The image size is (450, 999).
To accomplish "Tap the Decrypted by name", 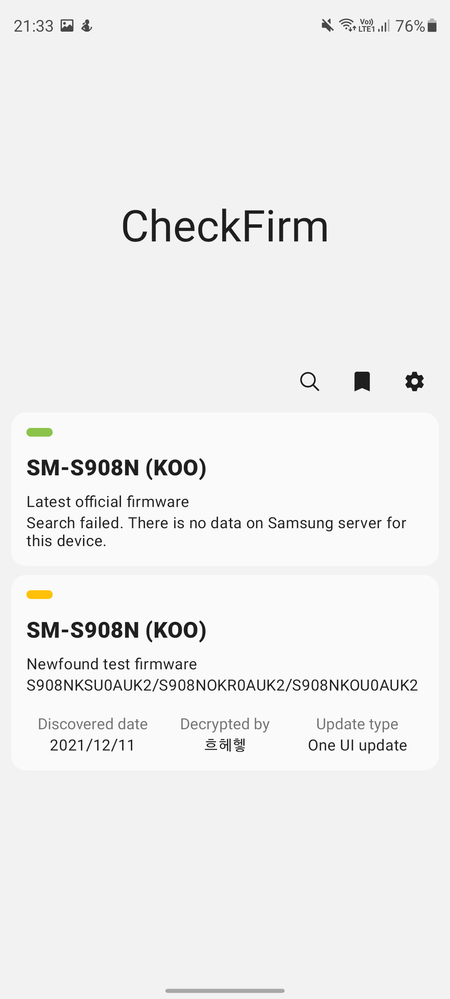I will point(225,745).
